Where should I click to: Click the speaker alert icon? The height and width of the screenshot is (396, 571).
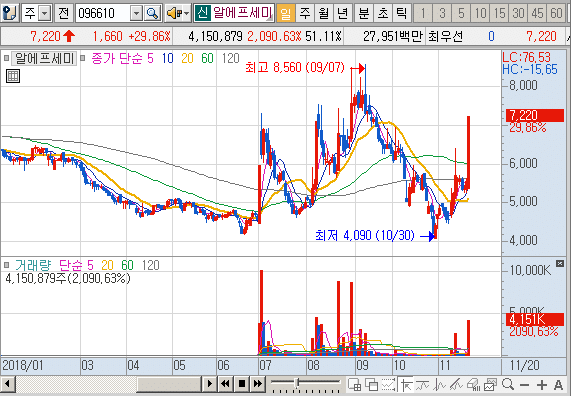(174, 13)
